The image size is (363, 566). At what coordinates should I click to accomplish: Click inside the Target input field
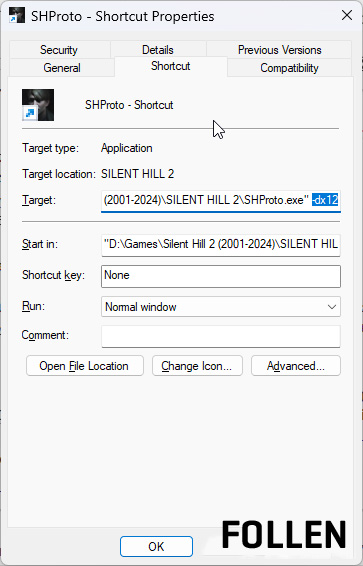tap(221, 200)
